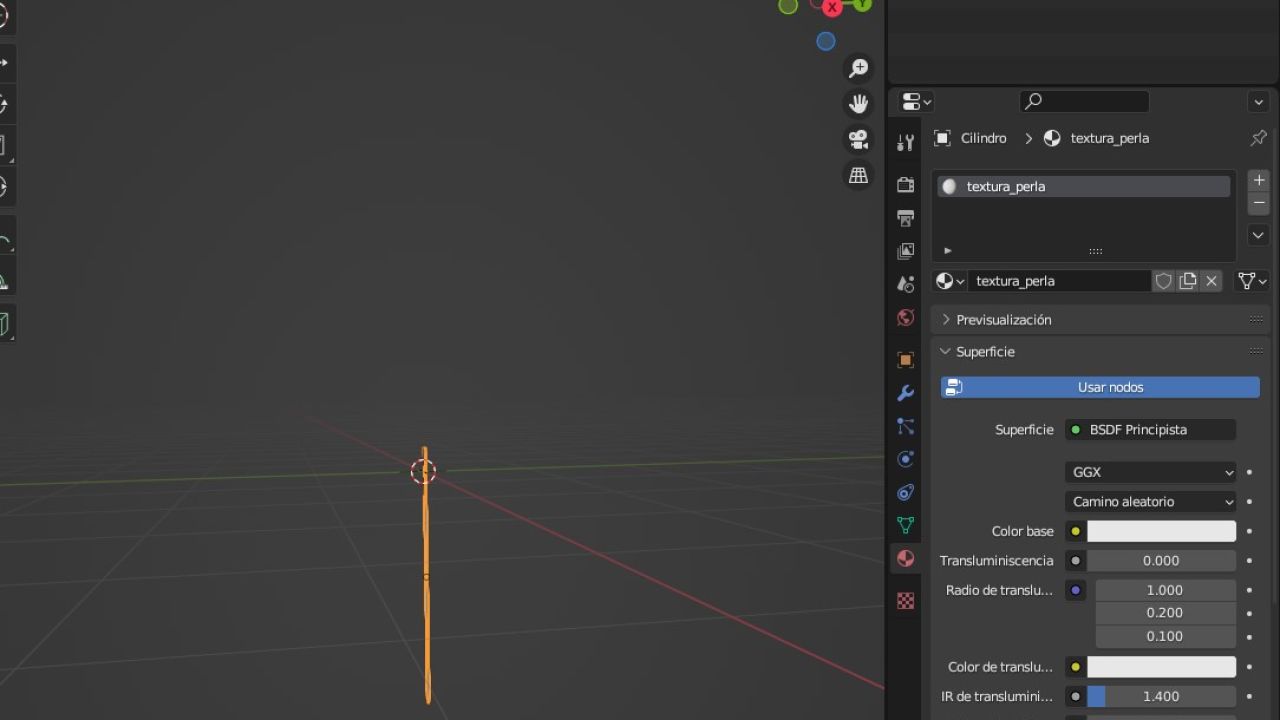1280x720 pixels.
Task: Open the properties editor type dropdown
Action: pyautogui.click(x=916, y=102)
